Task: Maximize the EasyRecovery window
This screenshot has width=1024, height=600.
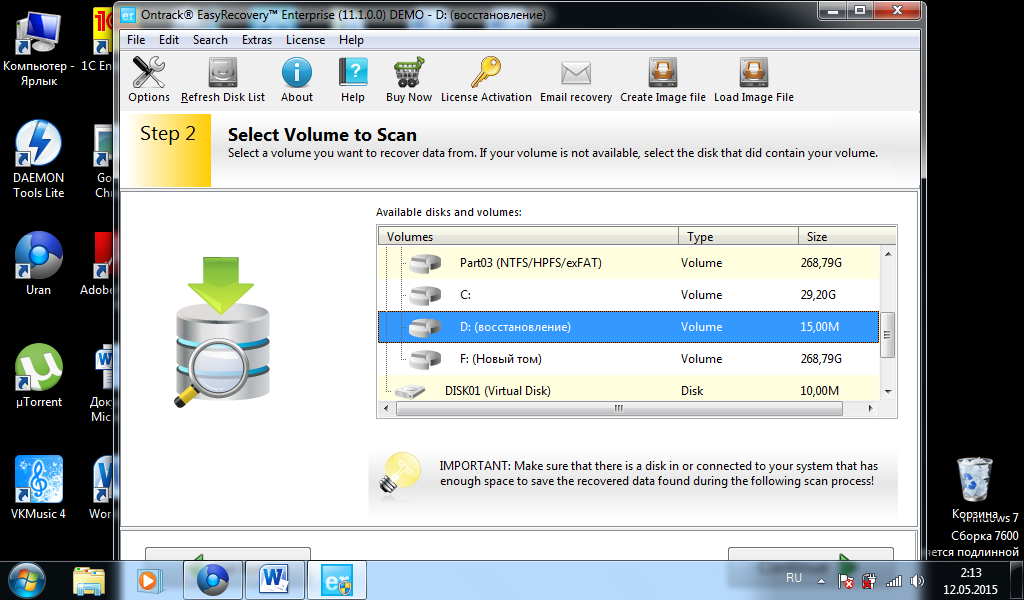Action: [x=861, y=11]
